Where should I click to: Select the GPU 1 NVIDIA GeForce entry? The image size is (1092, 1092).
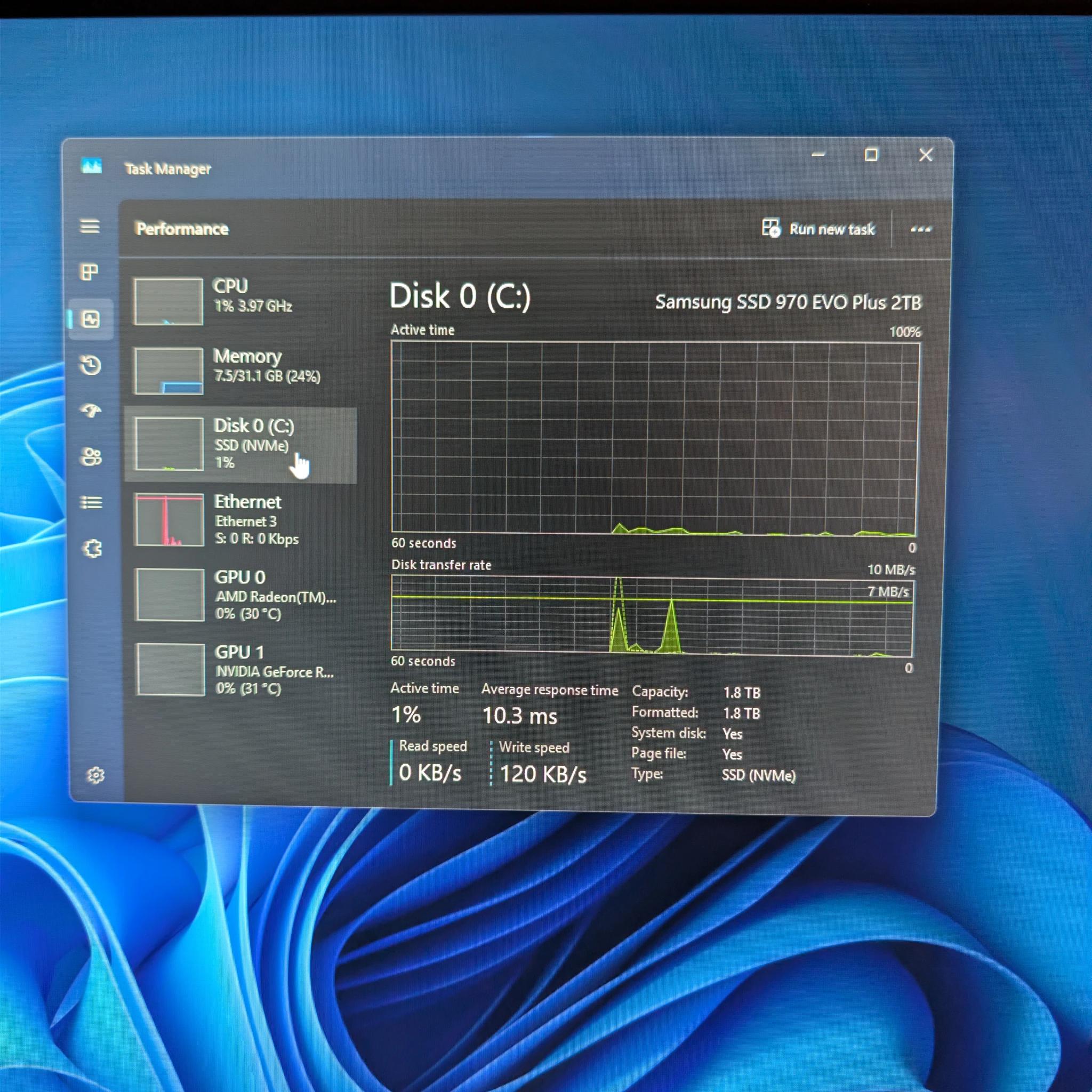pos(242,670)
